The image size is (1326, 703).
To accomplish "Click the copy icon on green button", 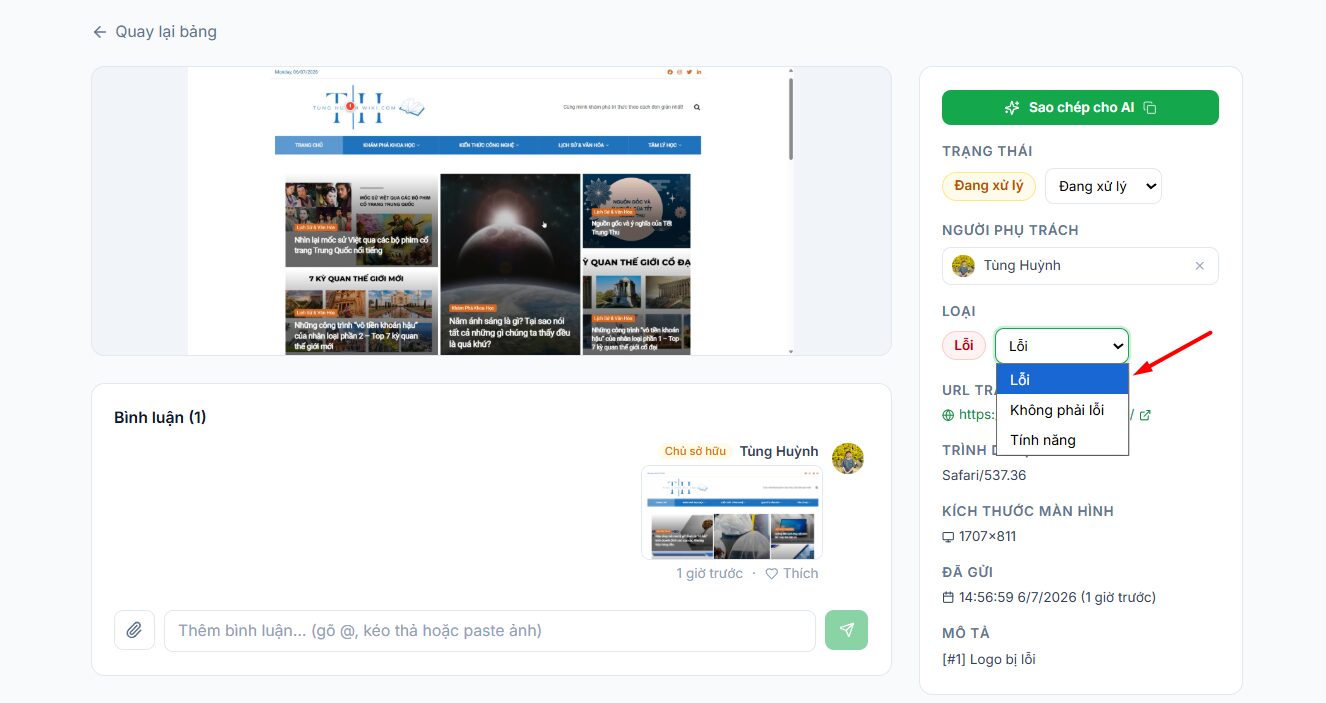I will pyautogui.click(x=1150, y=108).
